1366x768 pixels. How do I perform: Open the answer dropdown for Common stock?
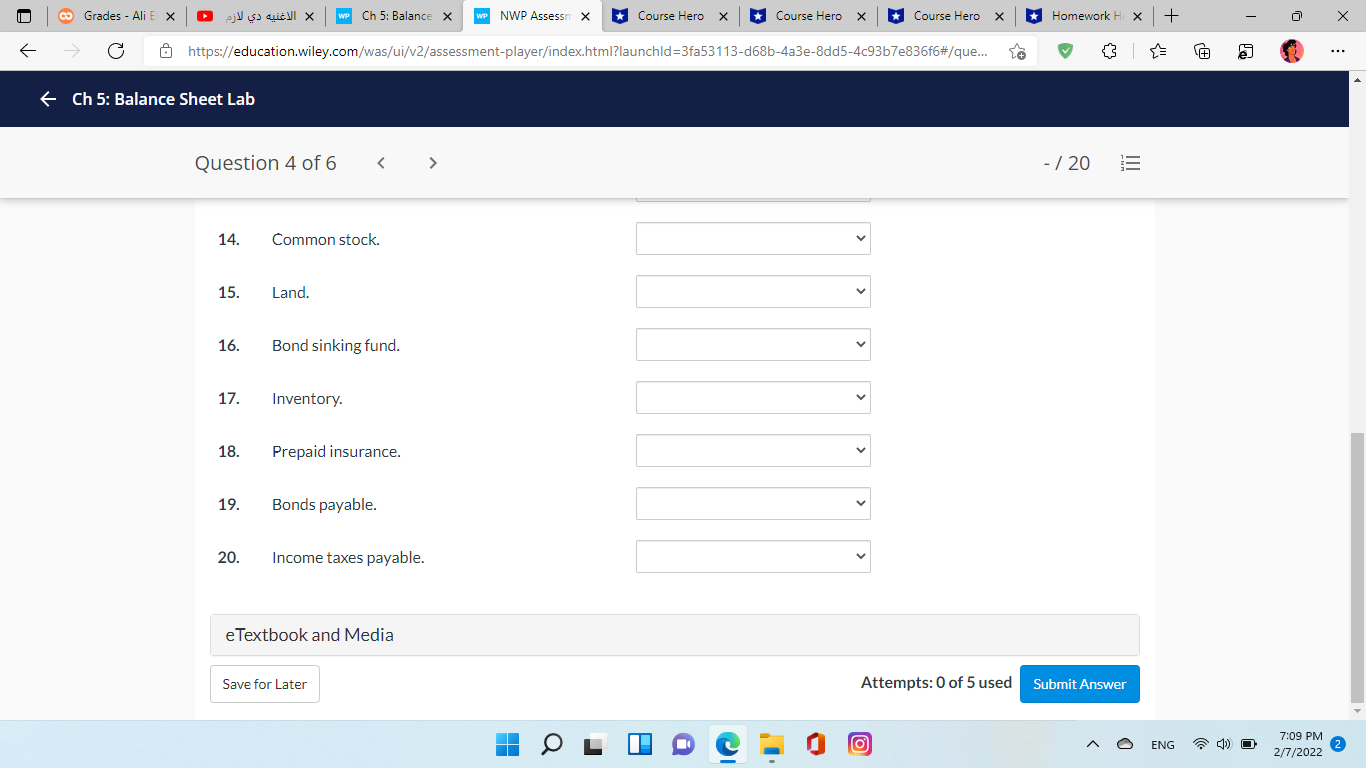click(753, 238)
